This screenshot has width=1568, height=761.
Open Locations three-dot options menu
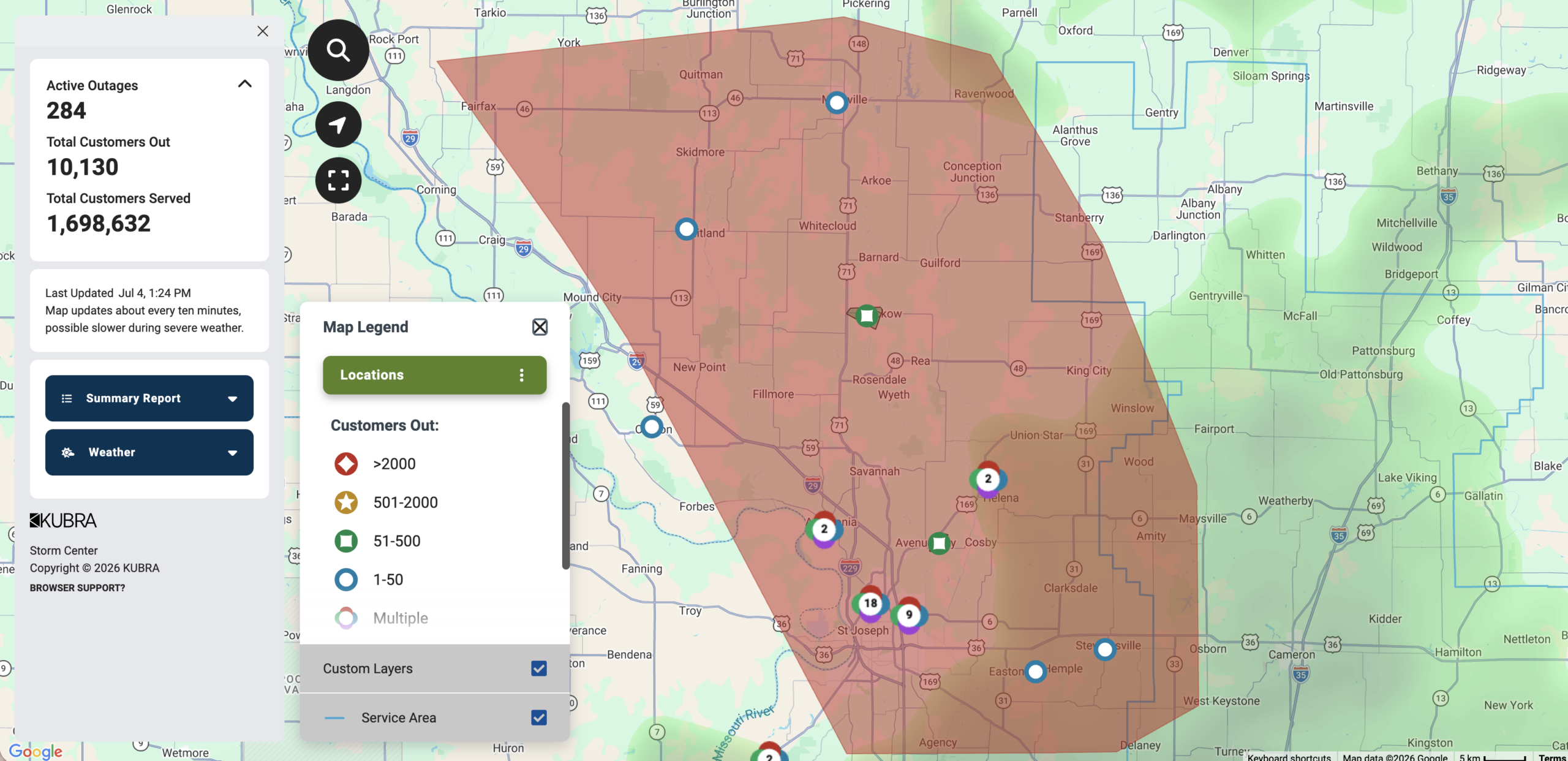tap(522, 375)
